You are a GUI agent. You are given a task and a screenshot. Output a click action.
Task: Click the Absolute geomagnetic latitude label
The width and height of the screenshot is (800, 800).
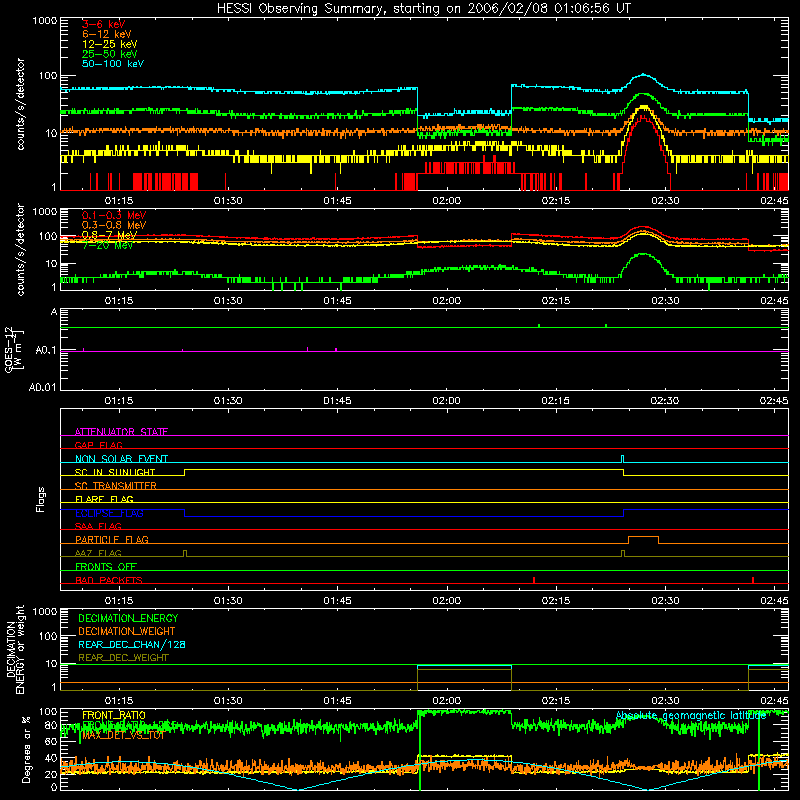(691, 715)
